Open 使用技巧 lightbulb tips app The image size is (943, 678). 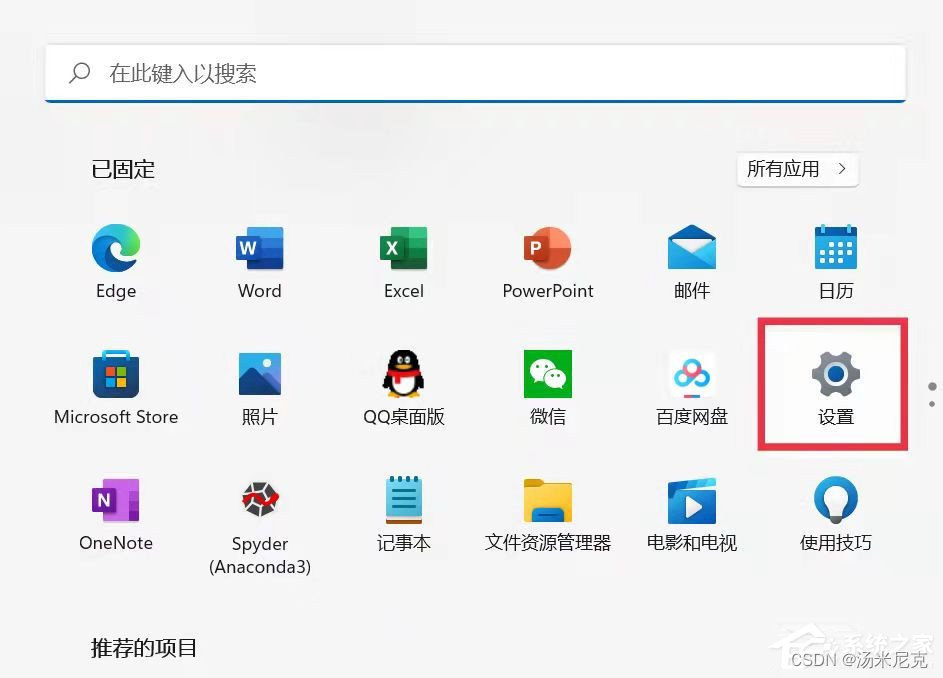(x=836, y=499)
